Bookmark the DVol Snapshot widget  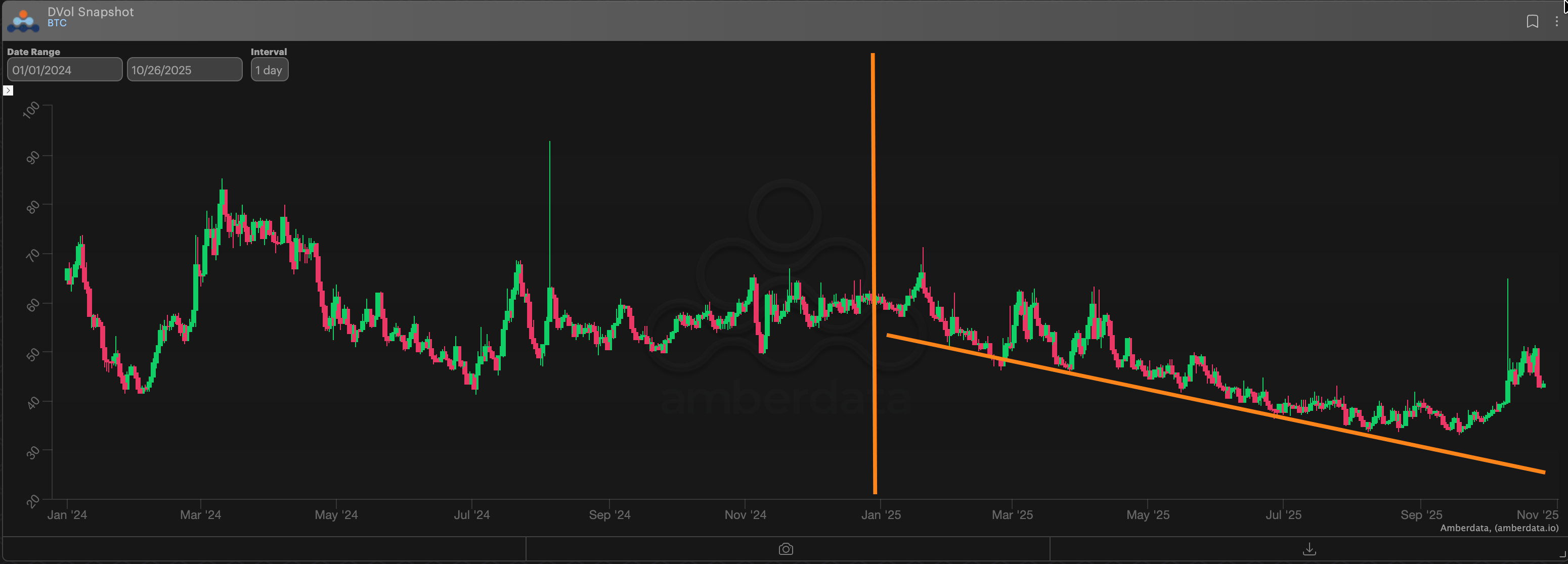pyautogui.click(x=1532, y=21)
